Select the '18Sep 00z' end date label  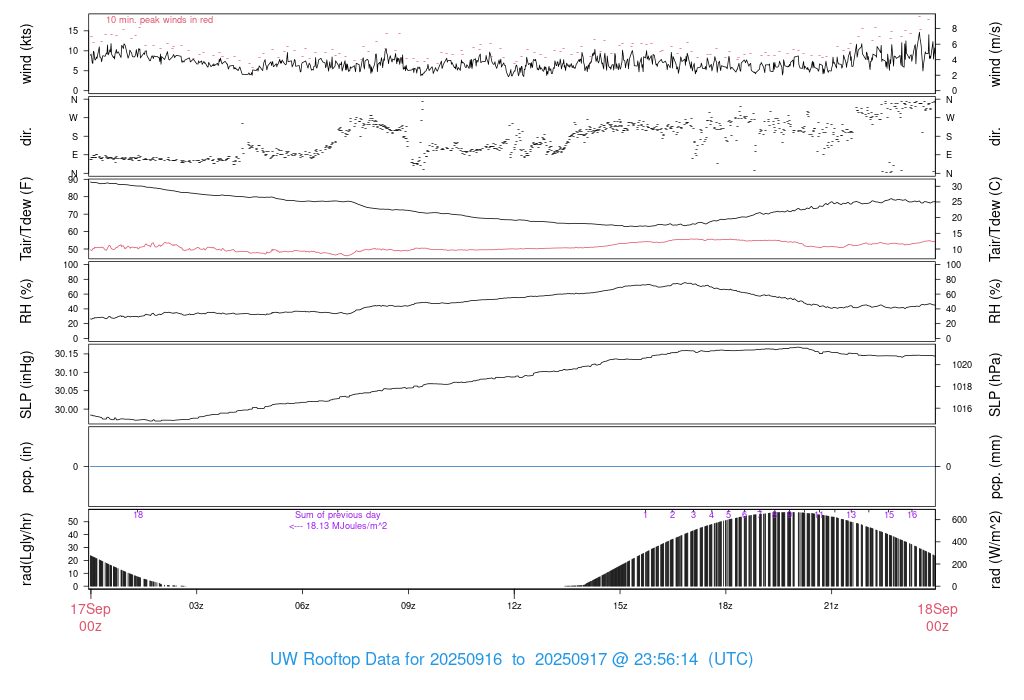point(937,618)
